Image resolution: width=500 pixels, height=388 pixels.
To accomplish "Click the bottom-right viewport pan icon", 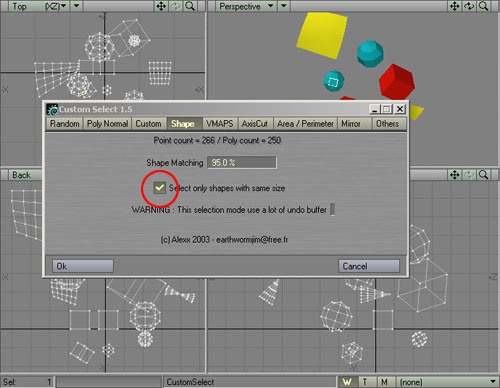I will click(x=455, y=175).
